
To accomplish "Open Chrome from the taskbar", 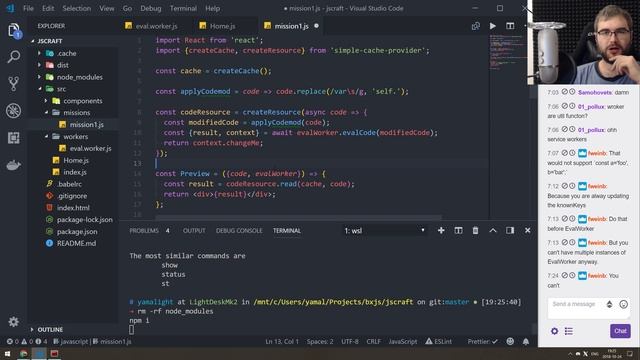I will [24, 354].
